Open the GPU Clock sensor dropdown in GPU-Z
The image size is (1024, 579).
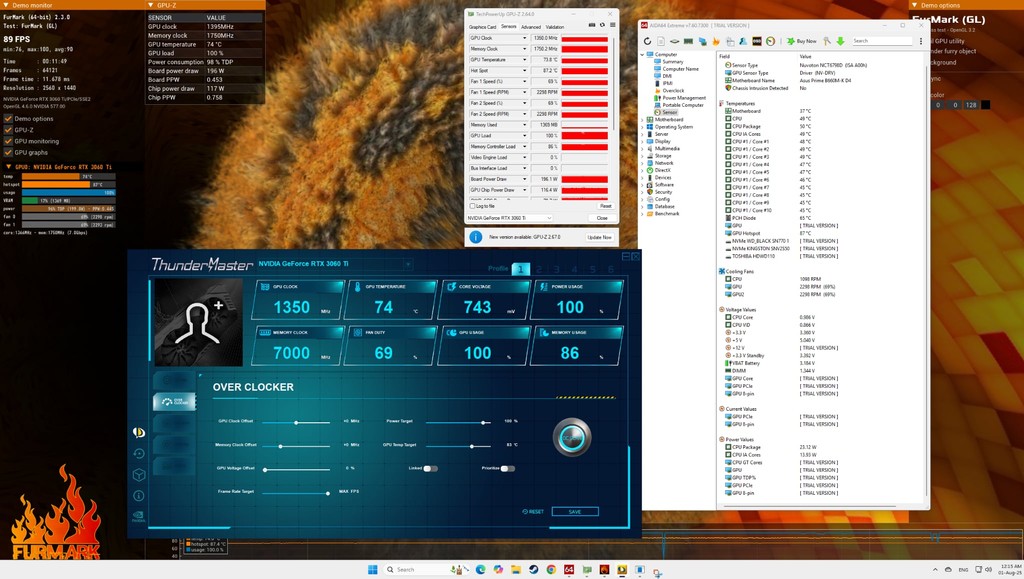[x=524, y=39]
